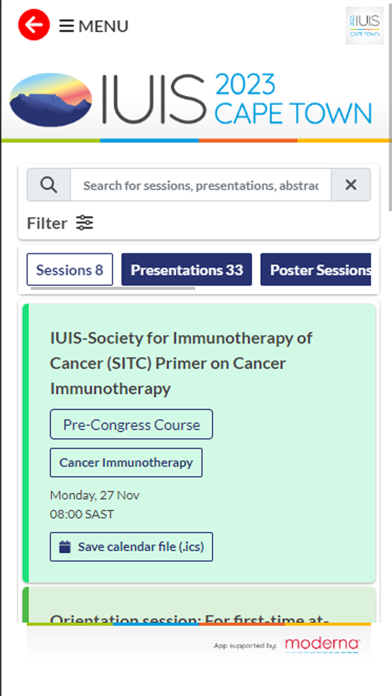This screenshot has width=392, height=696.
Task: Expand the Filter options label
Action: 47,223
